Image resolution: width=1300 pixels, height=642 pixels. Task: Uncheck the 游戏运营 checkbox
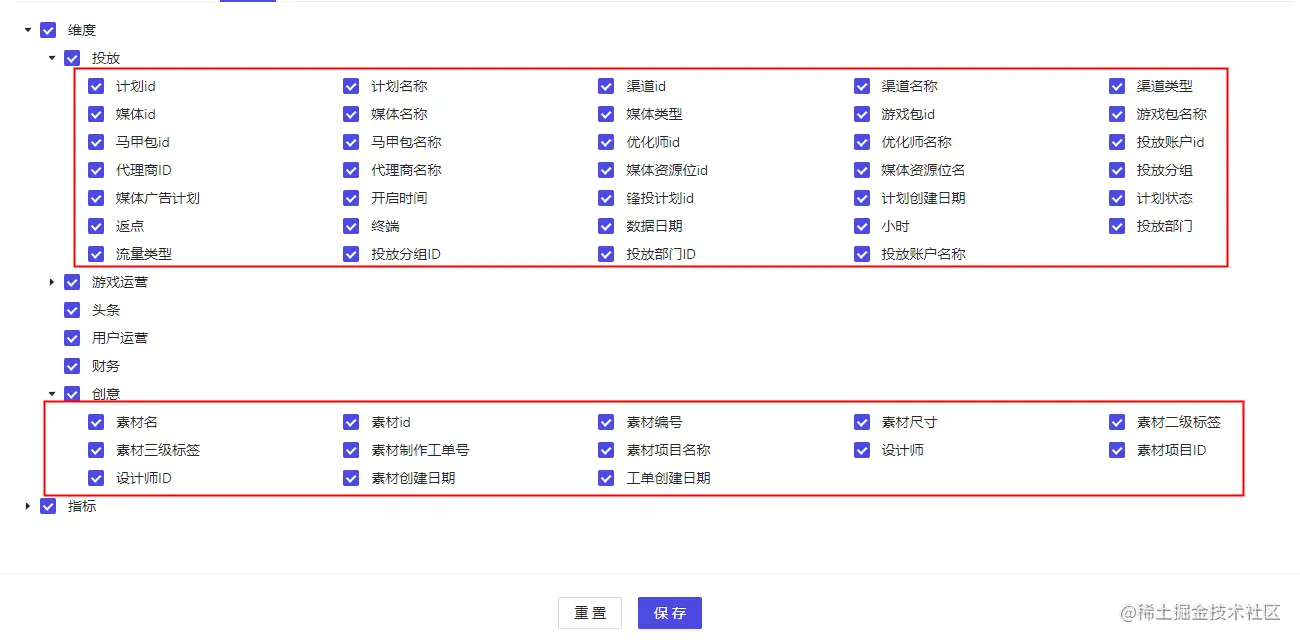(x=72, y=282)
